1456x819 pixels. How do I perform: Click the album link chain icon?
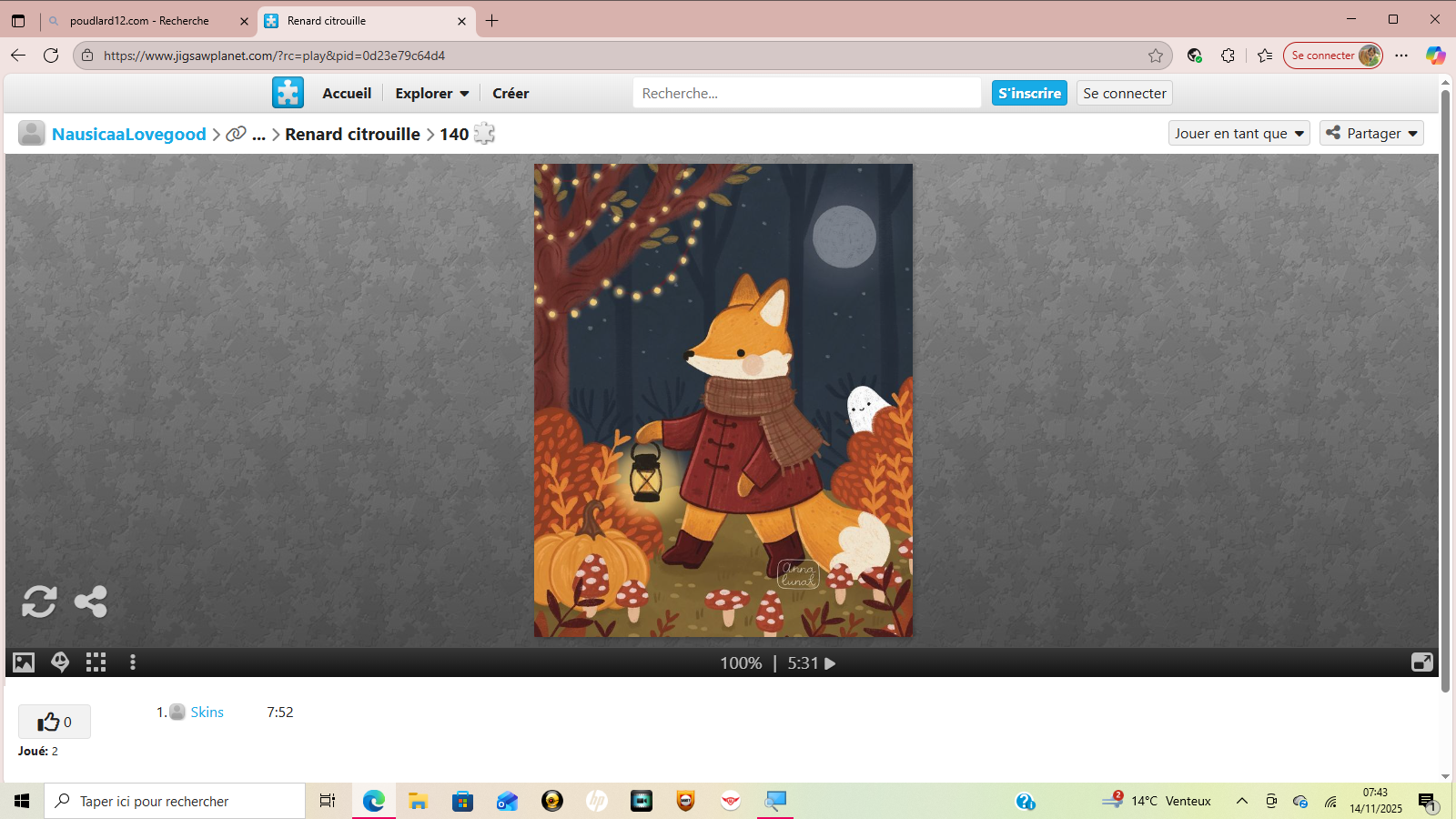coord(236,134)
